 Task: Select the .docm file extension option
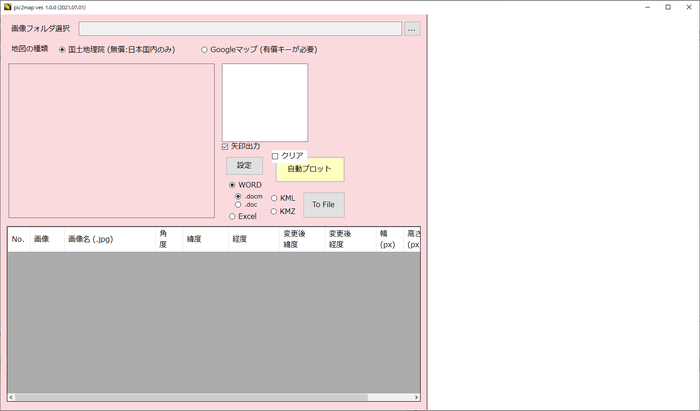238,196
